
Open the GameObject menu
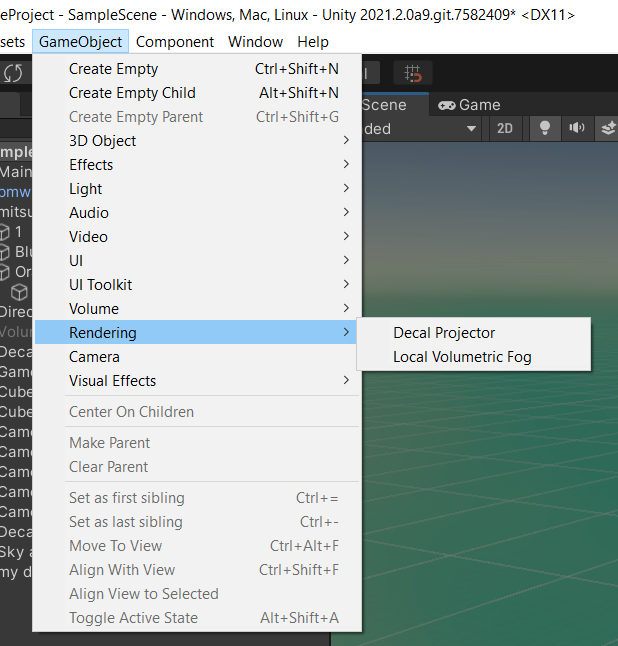(x=80, y=42)
